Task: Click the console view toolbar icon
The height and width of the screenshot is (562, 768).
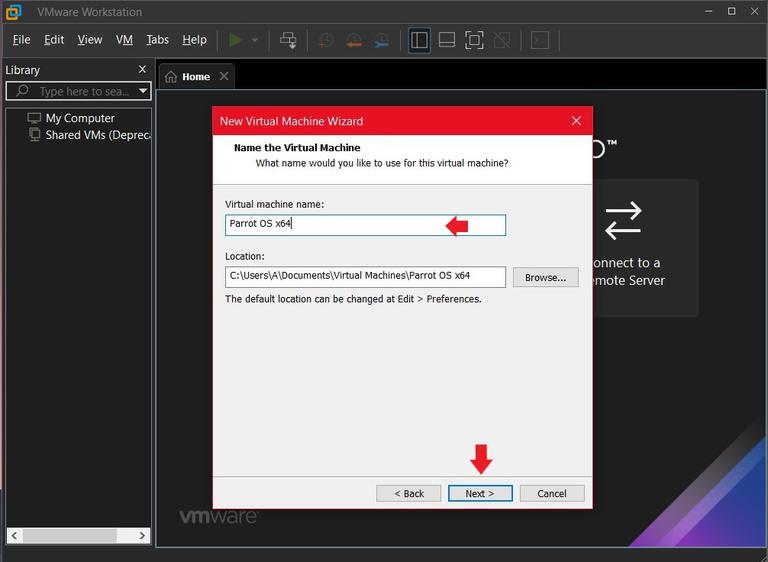Action: 540,40
